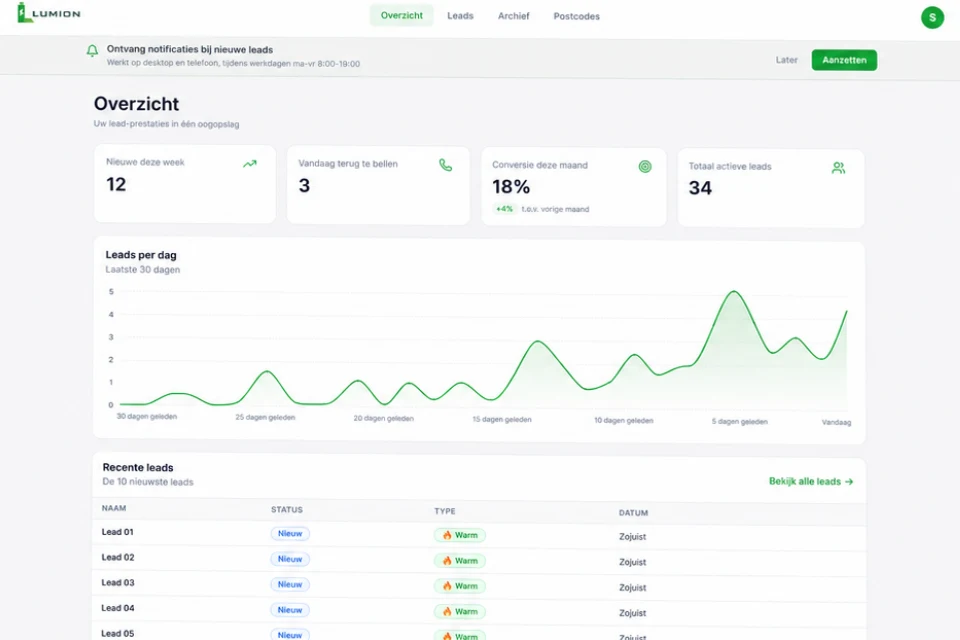Open Bekijk alle leads link
The height and width of the screenshot is (640, 960).
pos(811,481)
